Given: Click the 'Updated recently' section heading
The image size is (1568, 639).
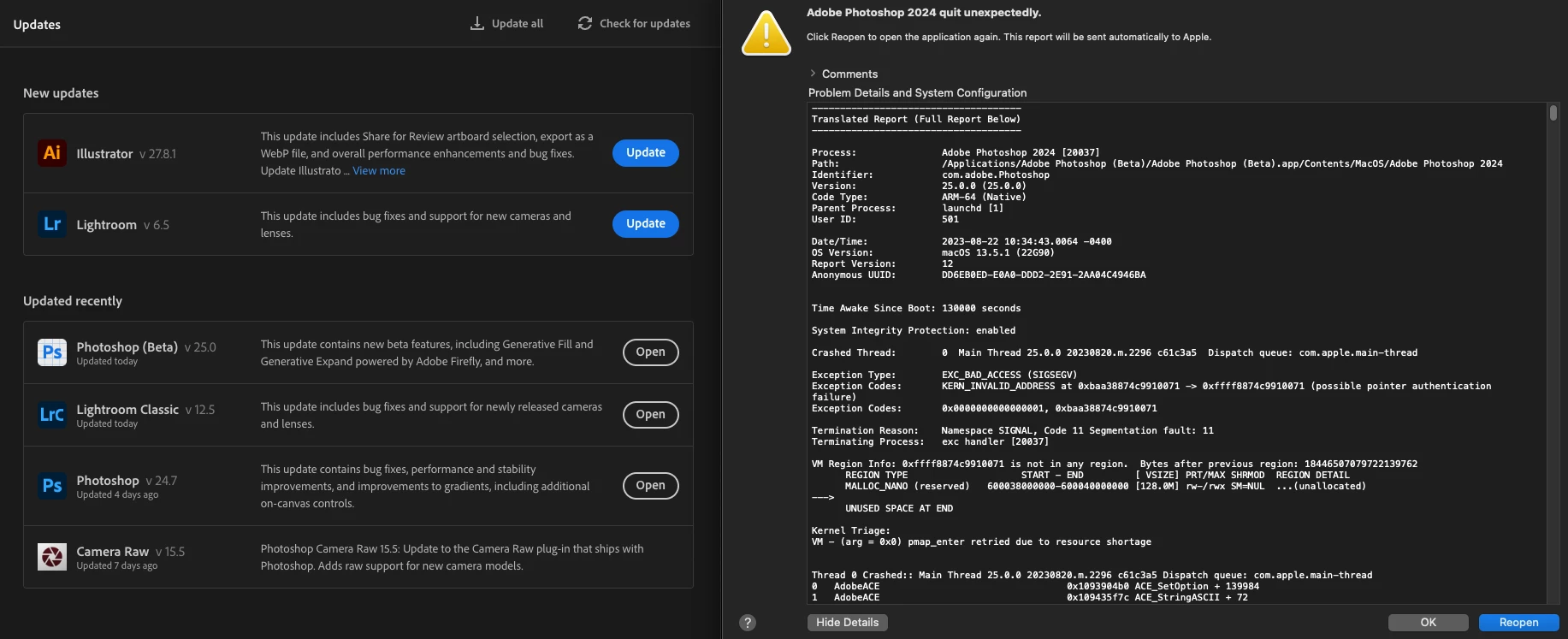Looking at the screenshot, I should (x=73, y=301).
